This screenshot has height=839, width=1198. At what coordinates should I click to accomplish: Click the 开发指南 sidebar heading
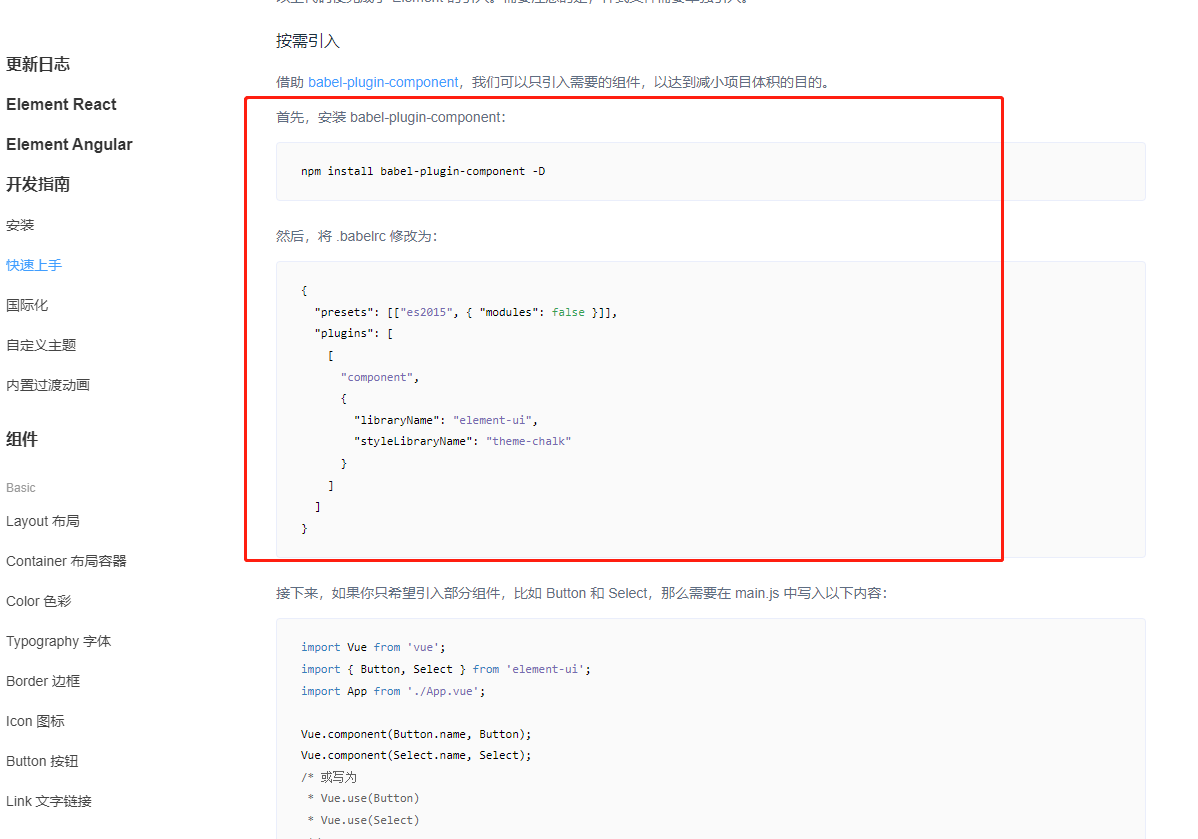[37, 184]
